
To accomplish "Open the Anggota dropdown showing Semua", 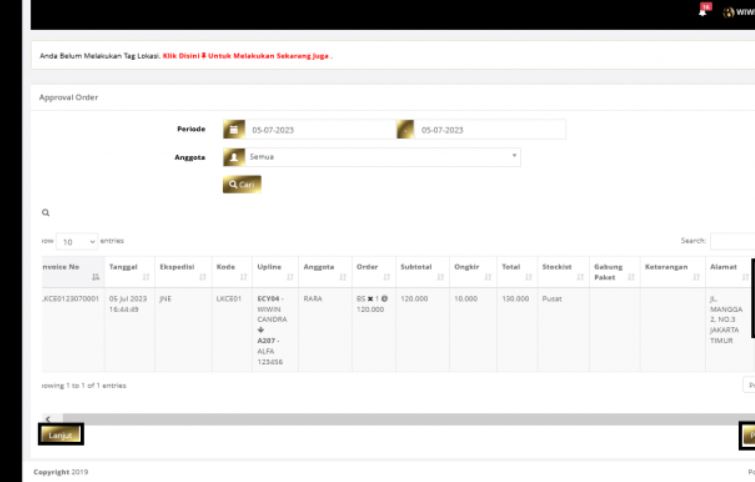I will (380, 157).
